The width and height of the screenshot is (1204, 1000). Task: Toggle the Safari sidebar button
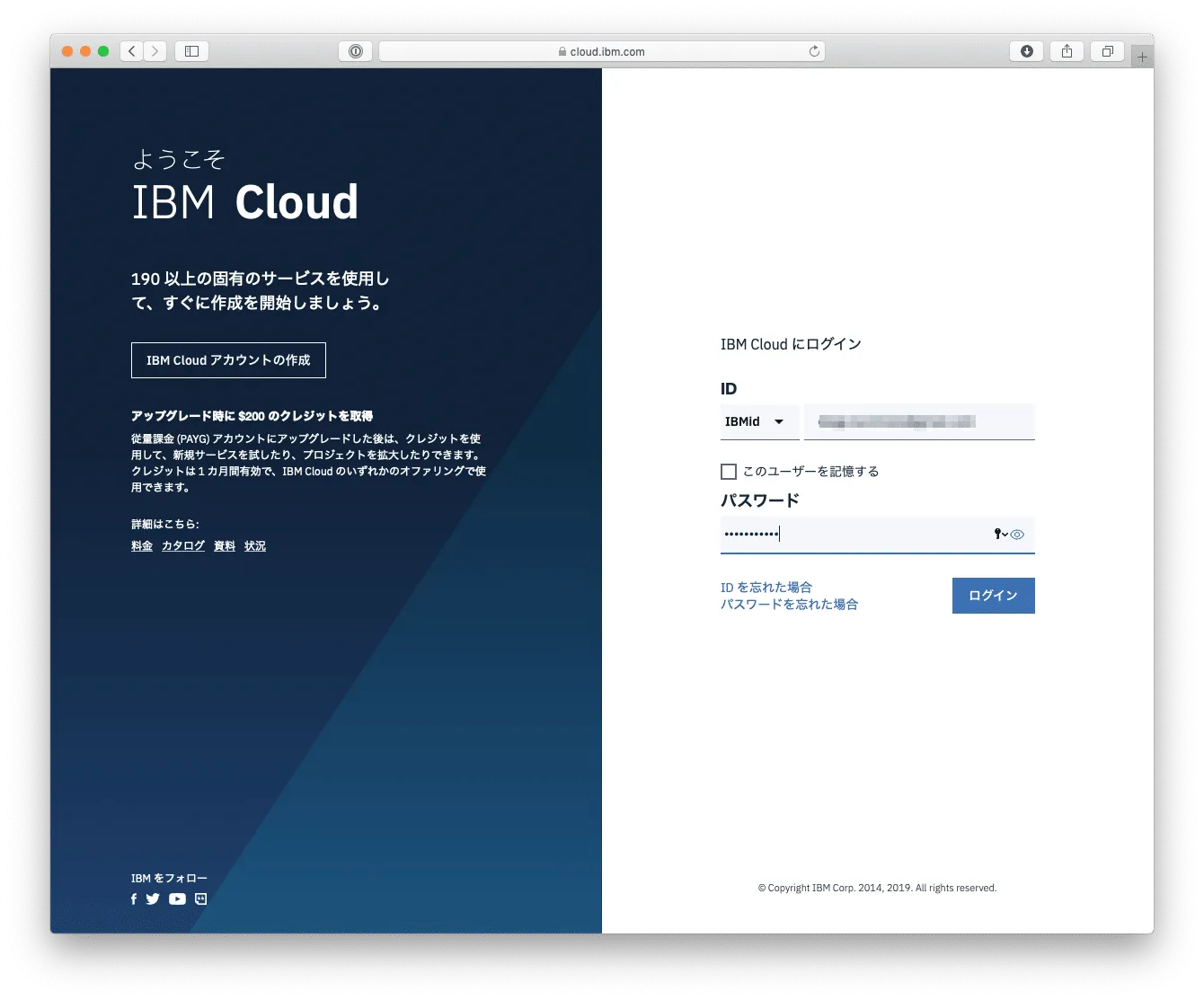coord(191,51)
